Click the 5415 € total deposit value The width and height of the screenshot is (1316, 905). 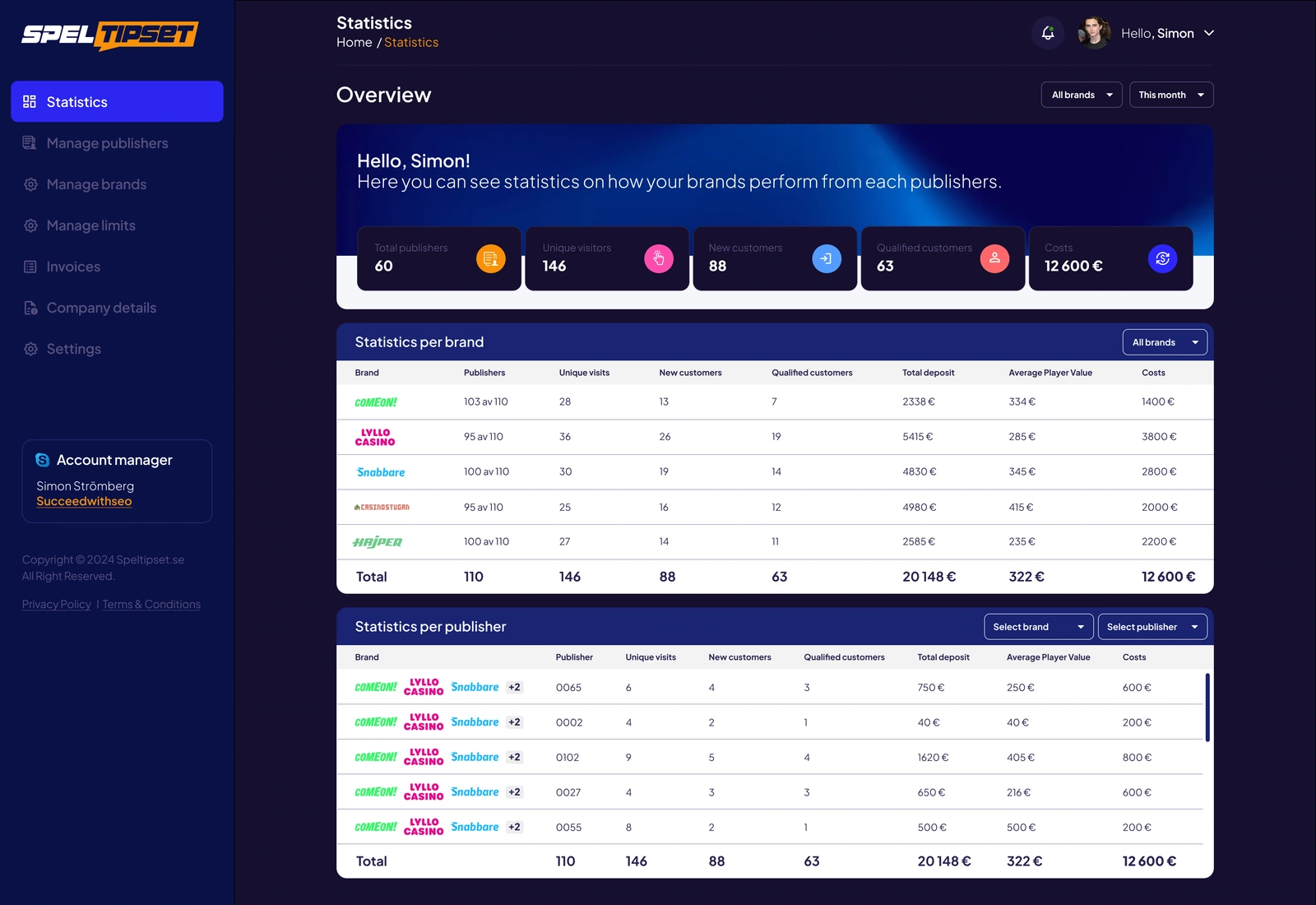tap(918, 437)
